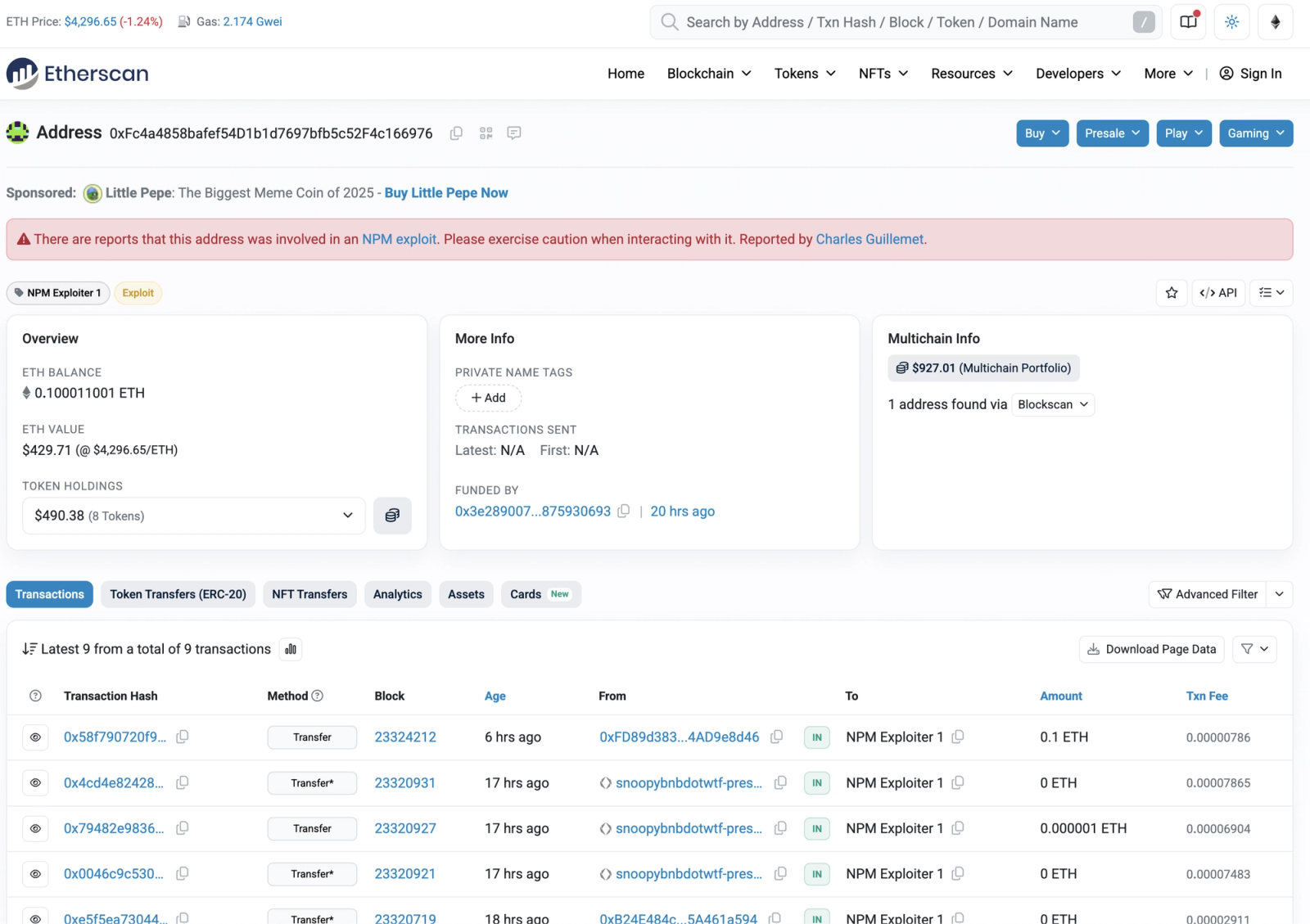Switch to NFT Transfers tab
The width and height of the screenshot is (1310, 924).
pos(309,594)
